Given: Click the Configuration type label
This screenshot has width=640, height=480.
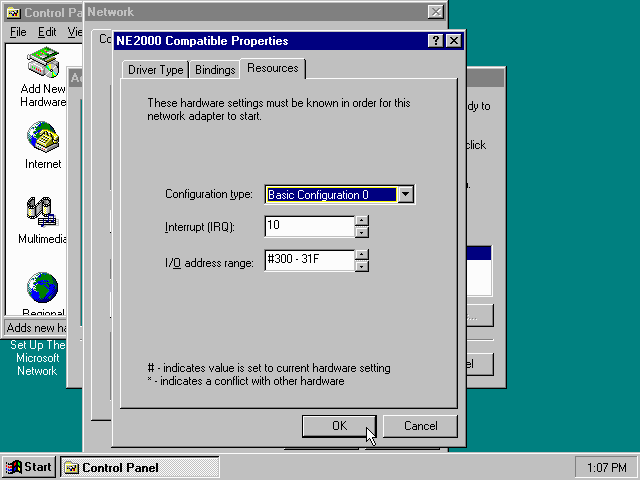Looking at the screenshot, I should pos(209,194).
